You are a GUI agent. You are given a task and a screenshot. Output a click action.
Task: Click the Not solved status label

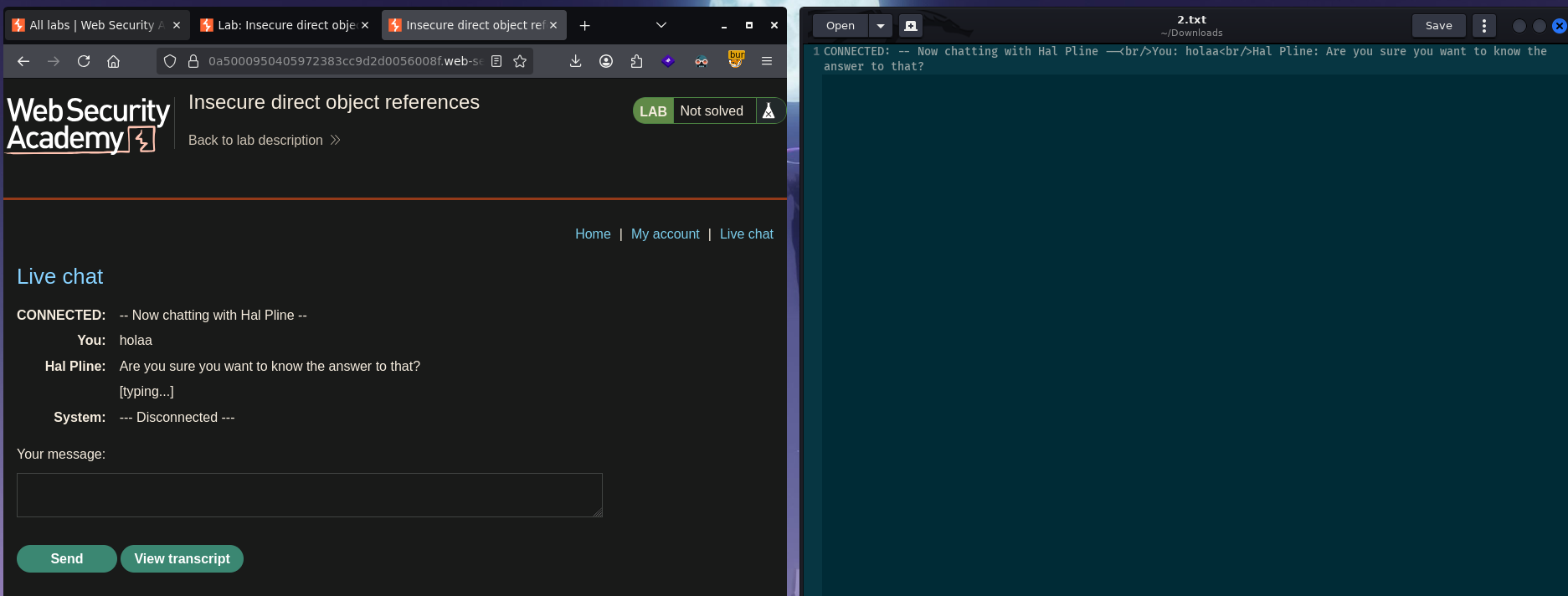tap(712, 110)
